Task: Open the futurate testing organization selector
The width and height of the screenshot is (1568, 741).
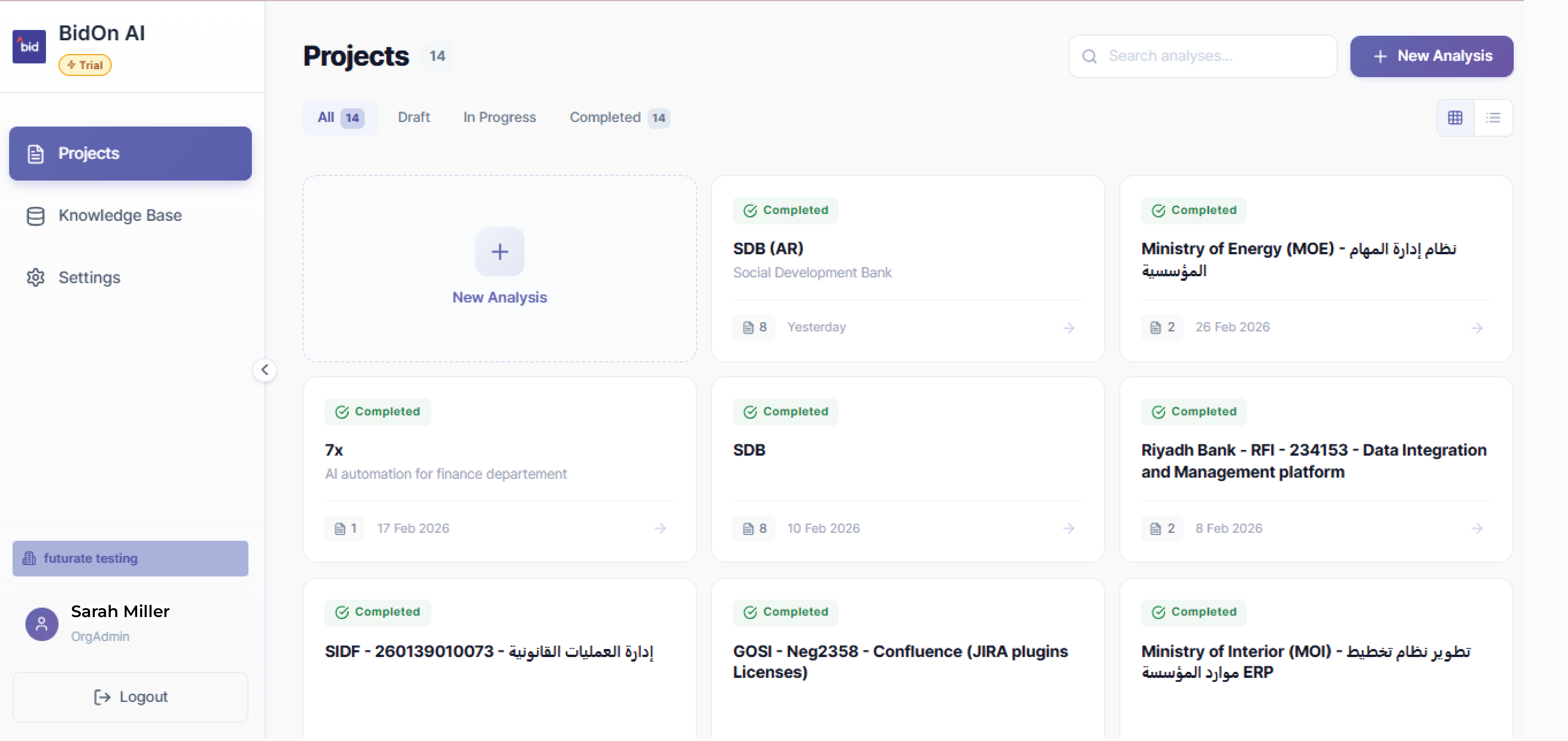Action: [x=130, y=558]
